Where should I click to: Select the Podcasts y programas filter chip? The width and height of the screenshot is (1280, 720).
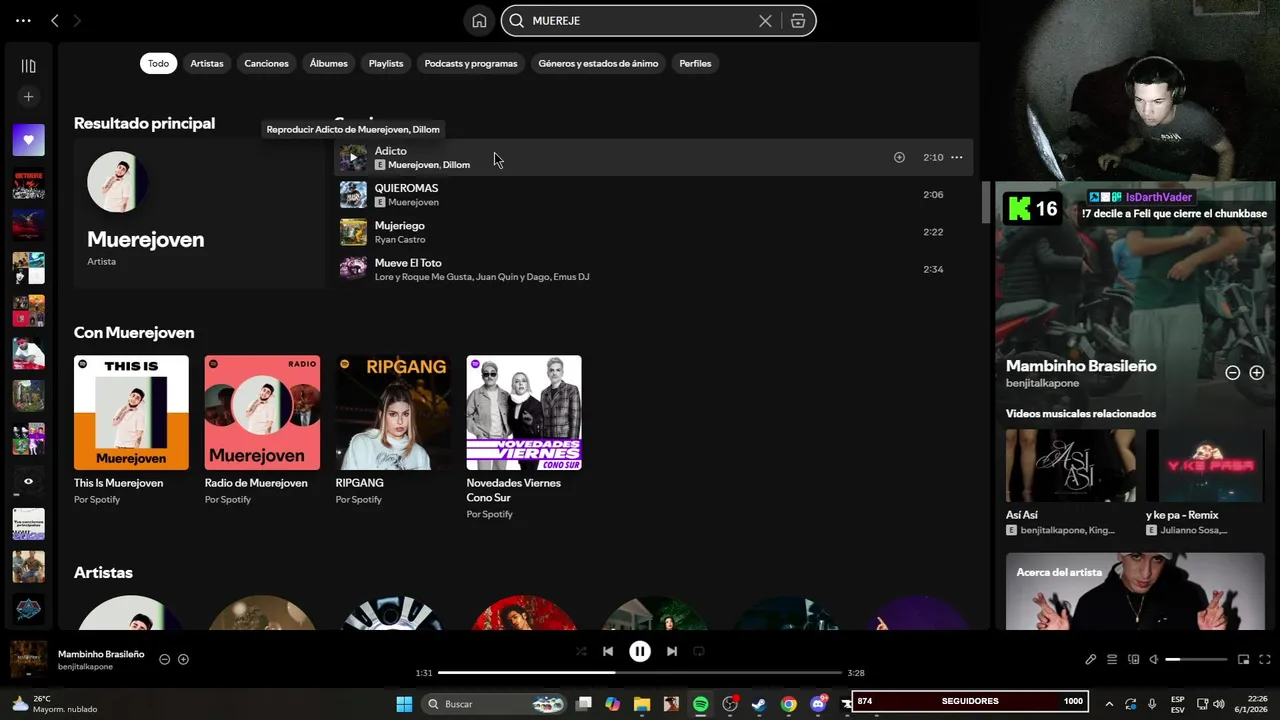(x=471, y=63)
